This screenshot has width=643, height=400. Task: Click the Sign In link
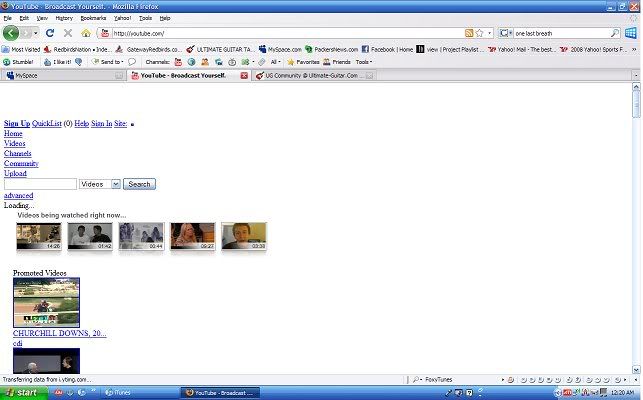(101, 123)
